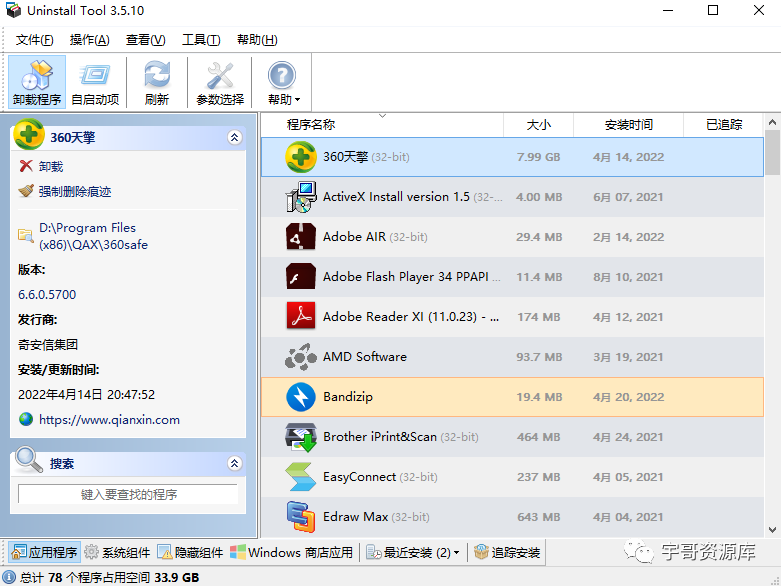Image resolution: width=781 pixels, height=586 pixels.
Task: Click the Edraw Max program icon
Action: pyautogui.click(x=300, y=516)
